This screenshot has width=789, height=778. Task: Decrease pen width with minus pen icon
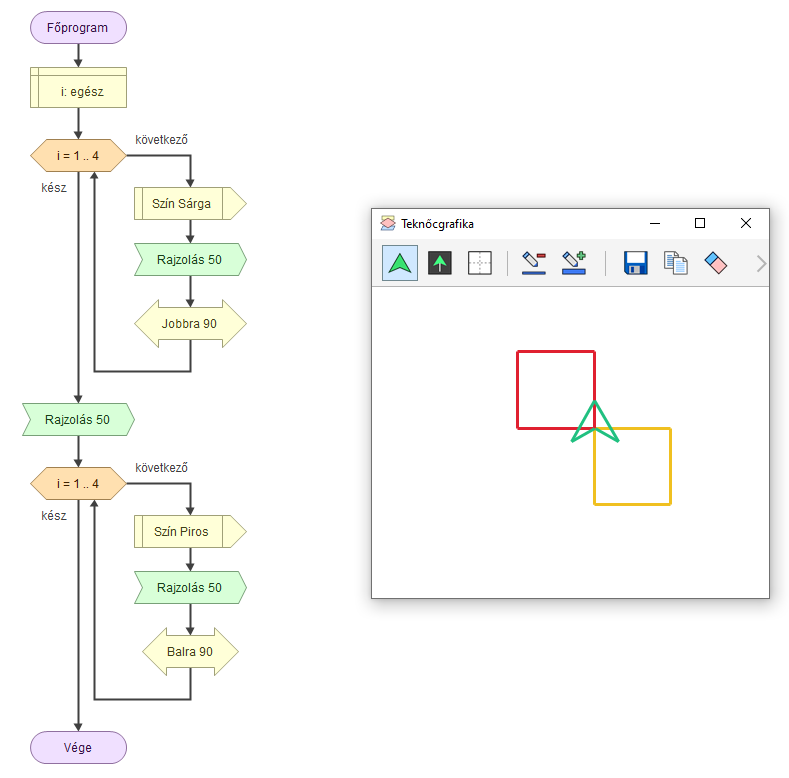[x=534, y=263]
